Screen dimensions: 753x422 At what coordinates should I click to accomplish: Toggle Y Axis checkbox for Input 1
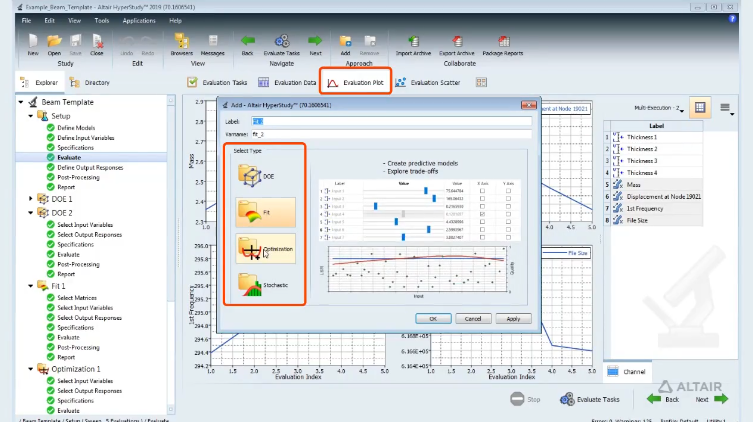pyautogui.click(x=508, y=191)
